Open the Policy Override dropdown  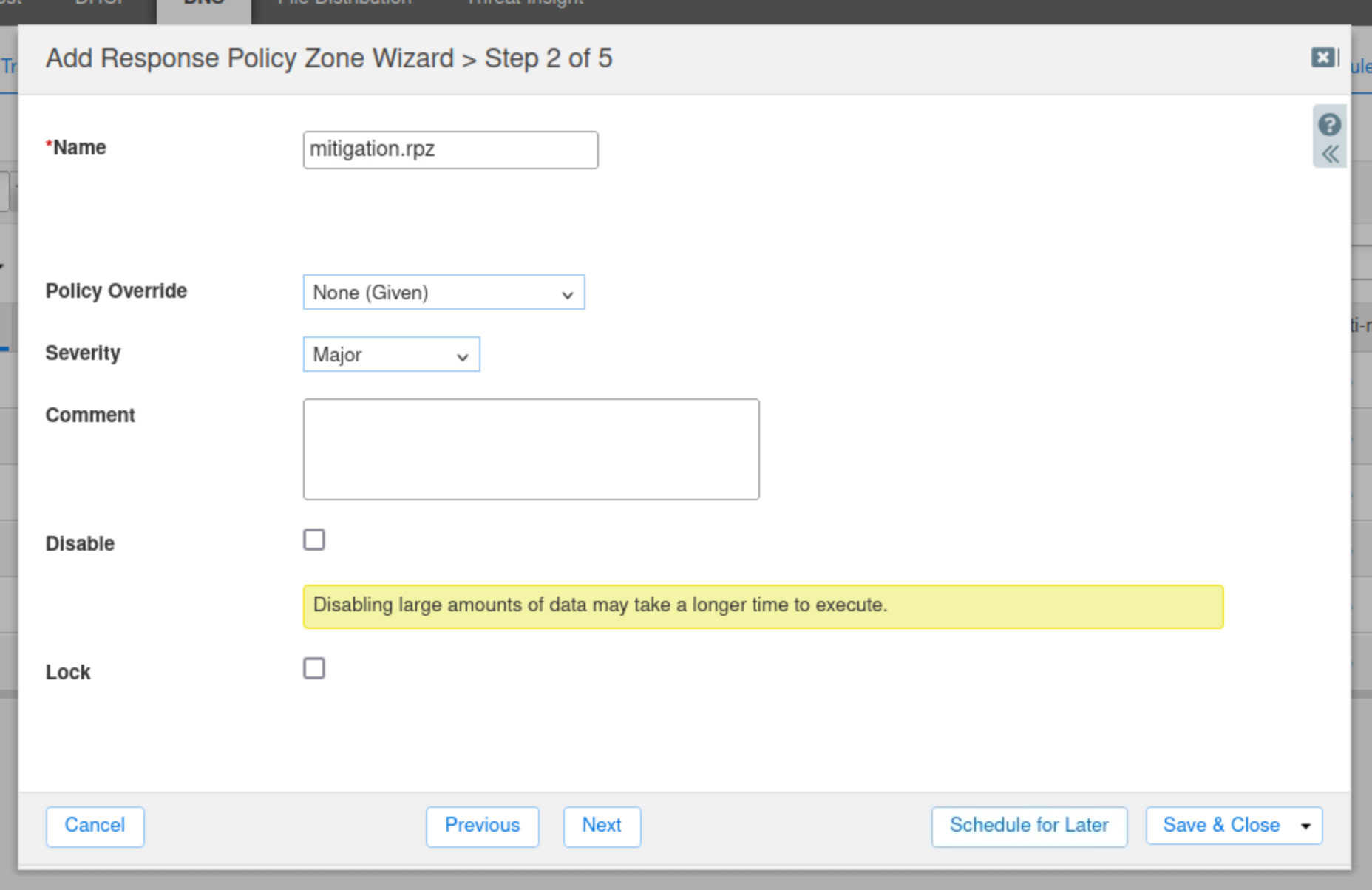[x=444, y=293]
